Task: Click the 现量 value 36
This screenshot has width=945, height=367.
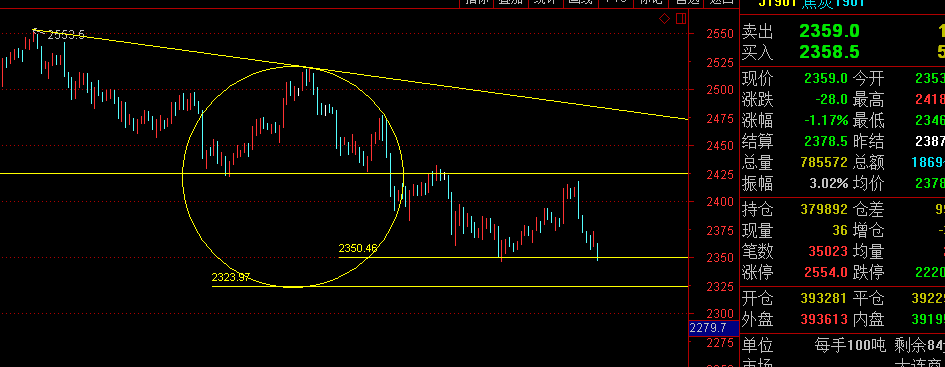Action: (x=840, y=230)
